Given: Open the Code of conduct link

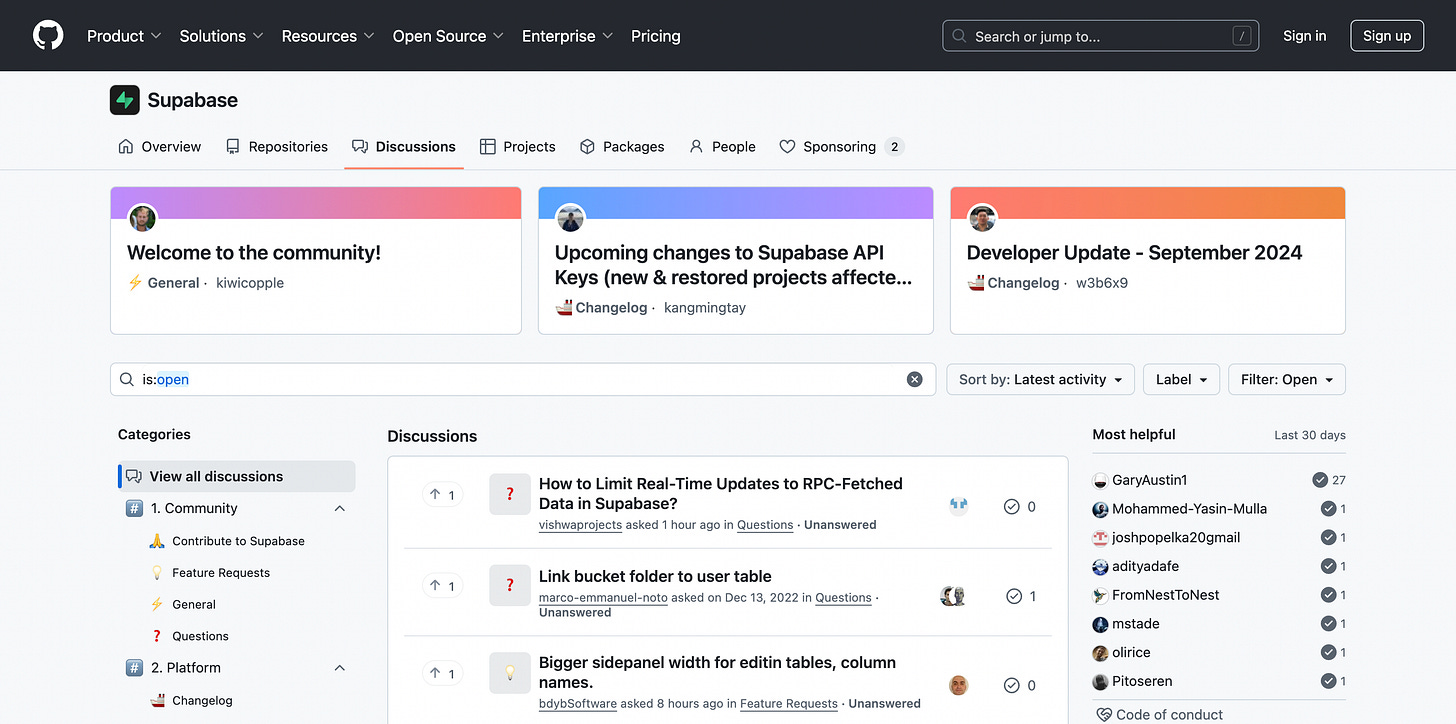Looking at the screenshot, I should [1160, 715].
